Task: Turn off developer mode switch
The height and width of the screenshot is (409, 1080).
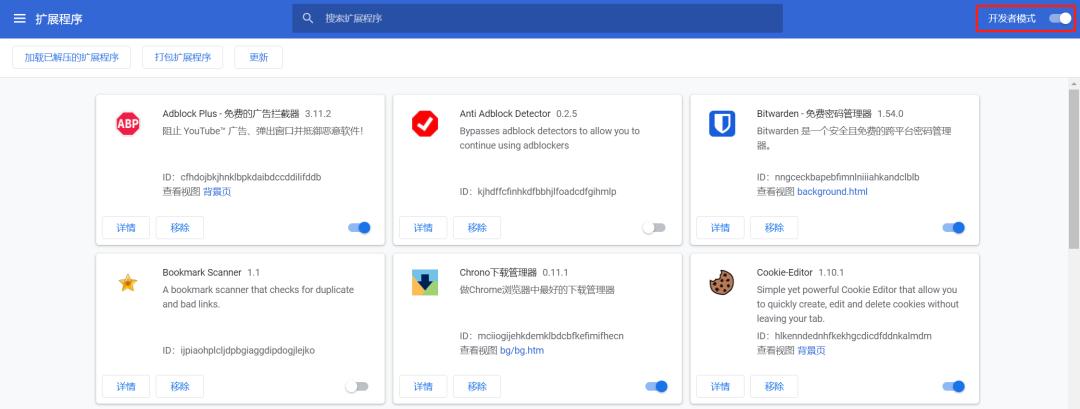Action: click(x=1061, y=19)
